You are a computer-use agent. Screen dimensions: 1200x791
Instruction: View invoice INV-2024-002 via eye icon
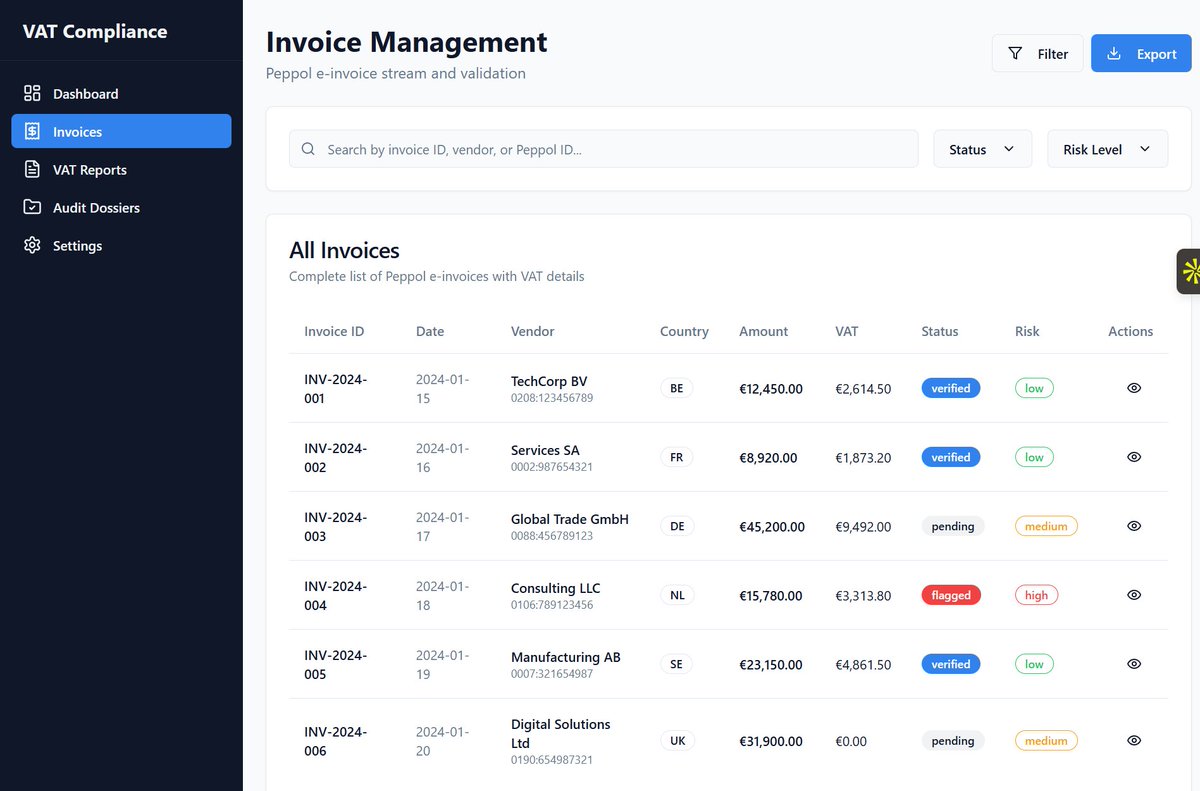(x=1134, y=457)
